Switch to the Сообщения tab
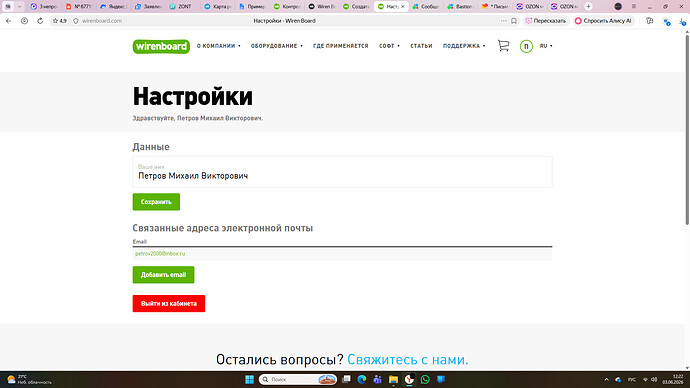This screenshot has width=690, height=388. coord(426,7)
